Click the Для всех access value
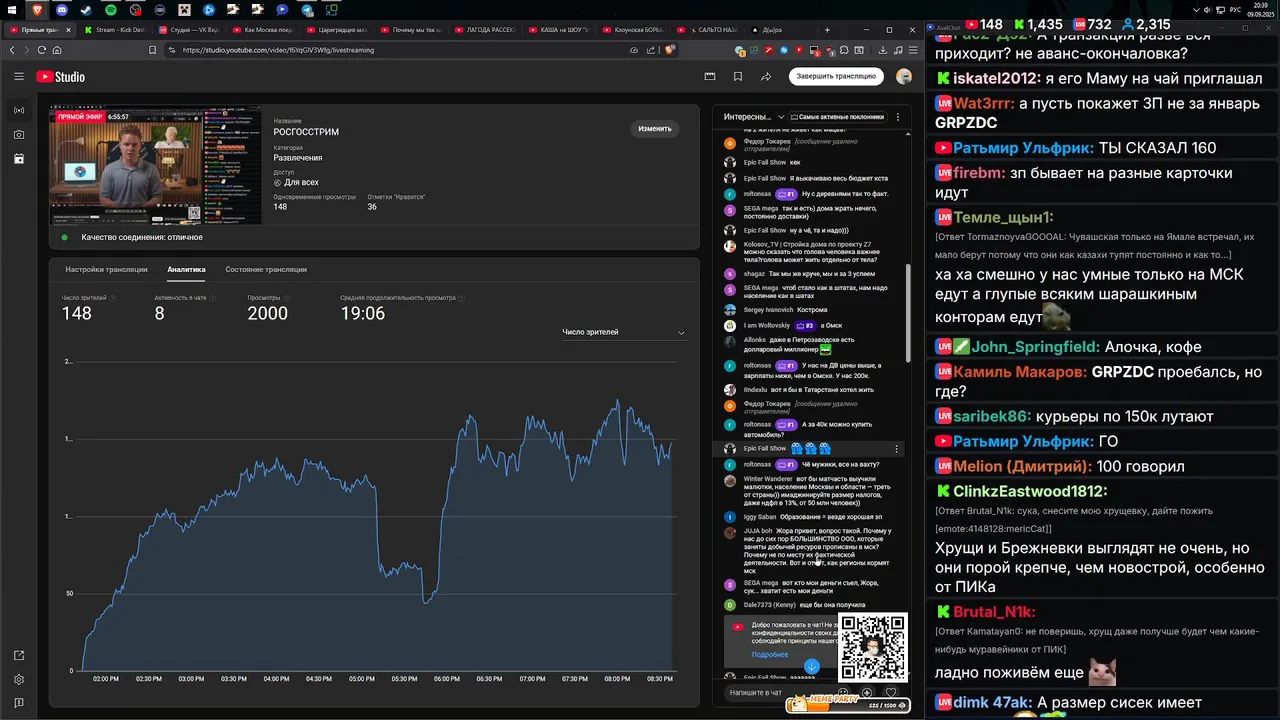 [301, 183]
